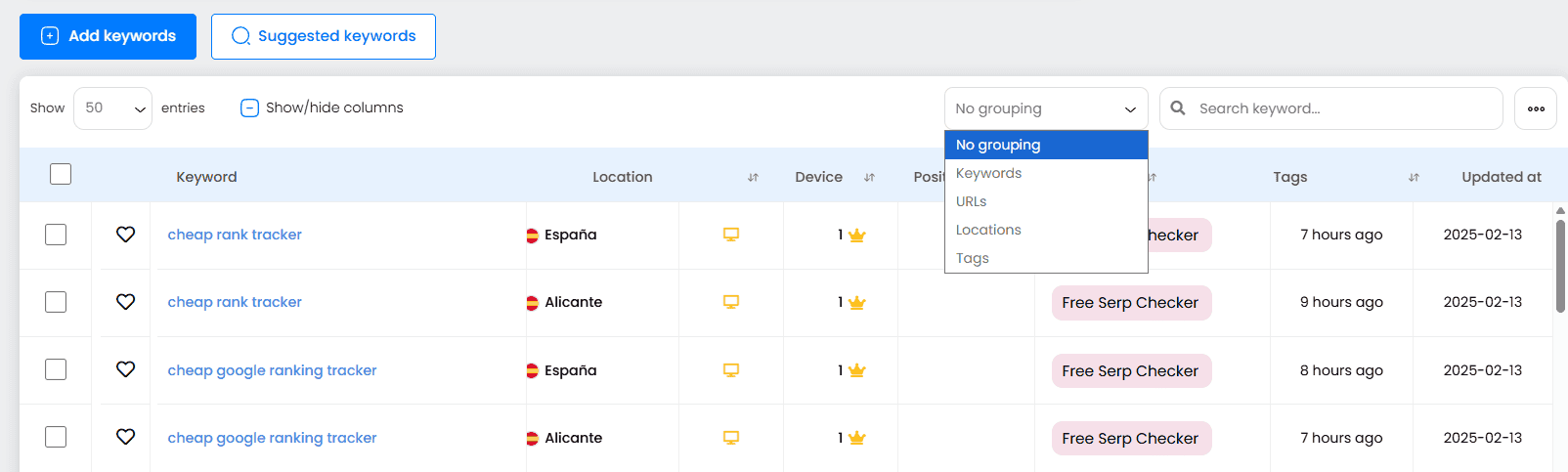Click desktop device icon in first row
The image size is (1568, 472).
pyautogui.click(x=730, y=235)
